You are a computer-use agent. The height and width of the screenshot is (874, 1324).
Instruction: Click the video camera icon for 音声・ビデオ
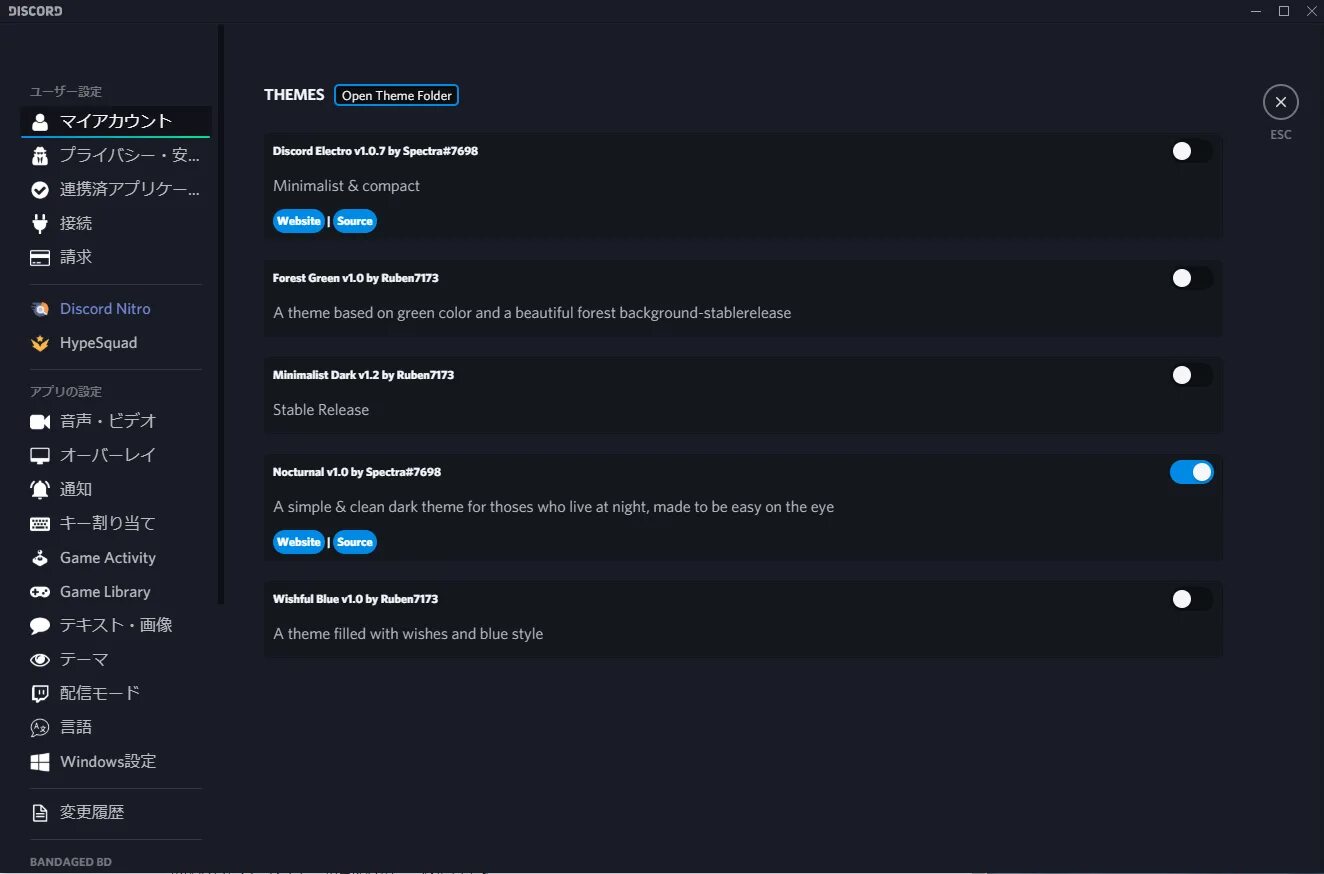click(x=40, y=422)
